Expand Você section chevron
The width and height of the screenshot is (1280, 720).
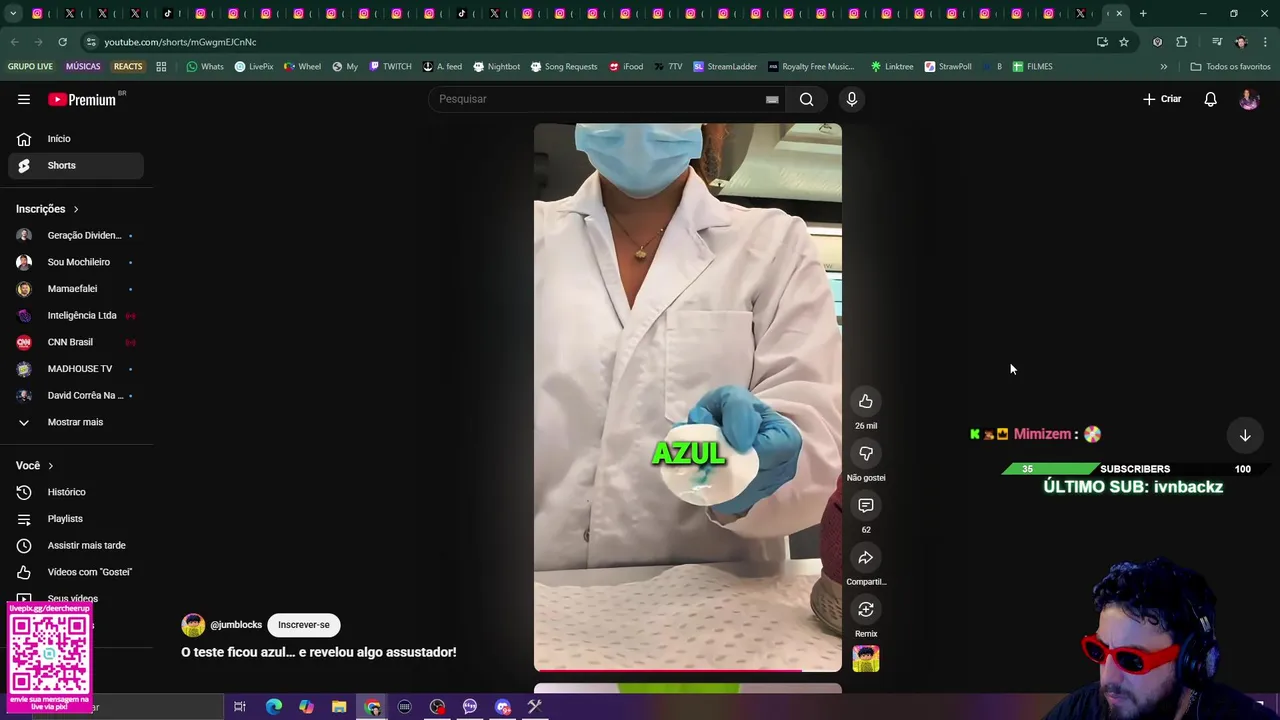50,466
